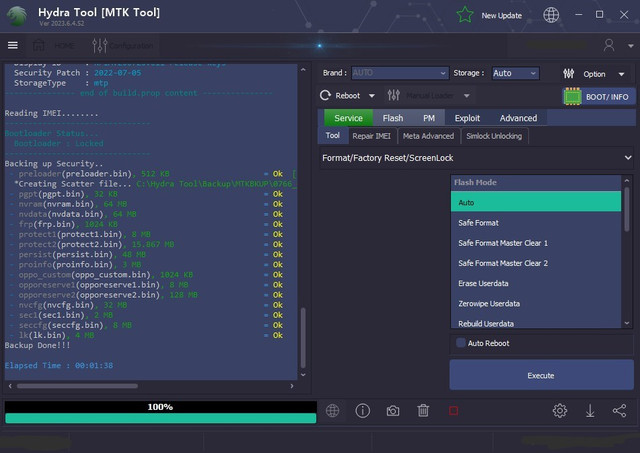The width and height of the screenshot is (640, 453).
Task: Switch to the PM tab
Action: [429, 118]
